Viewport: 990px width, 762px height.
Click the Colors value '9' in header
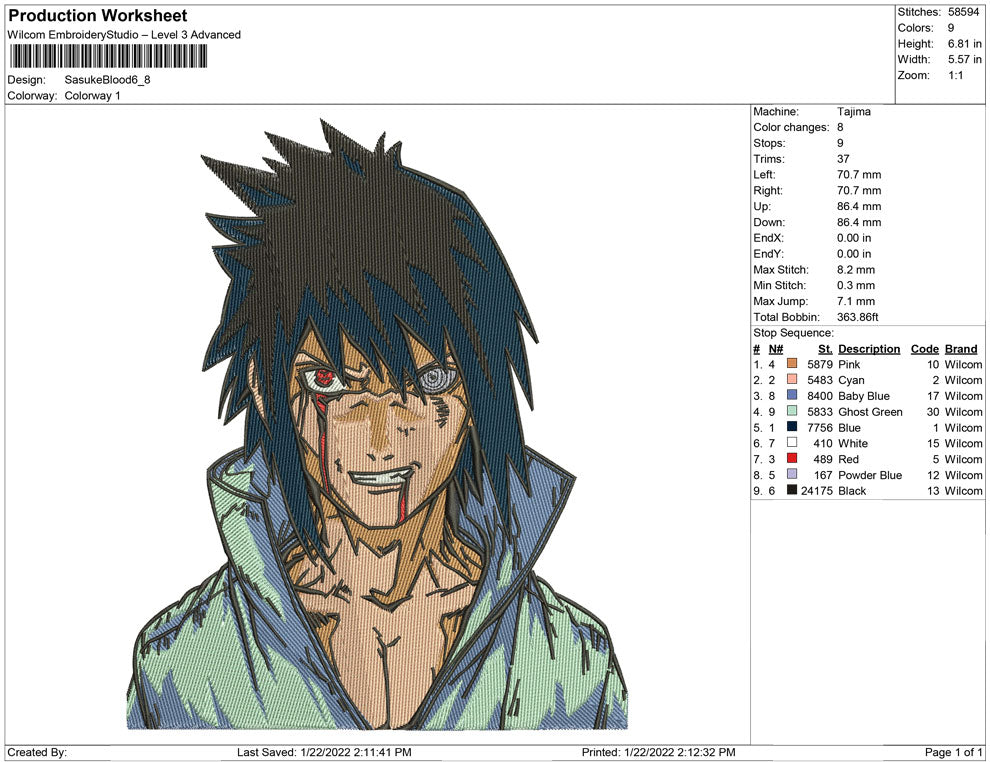tap(951, 28)
